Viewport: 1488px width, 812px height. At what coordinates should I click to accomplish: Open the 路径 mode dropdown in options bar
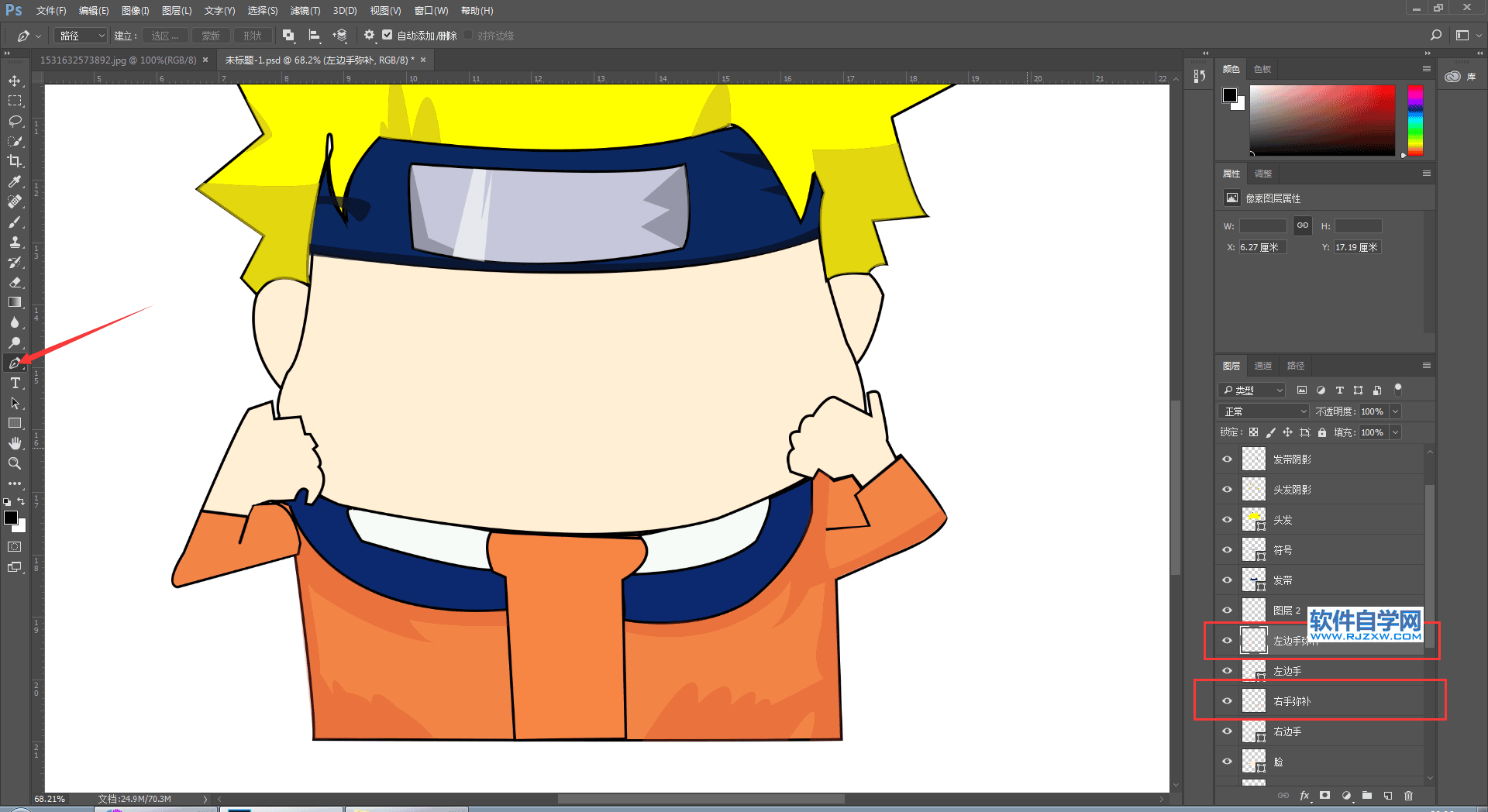pos(81,36)
